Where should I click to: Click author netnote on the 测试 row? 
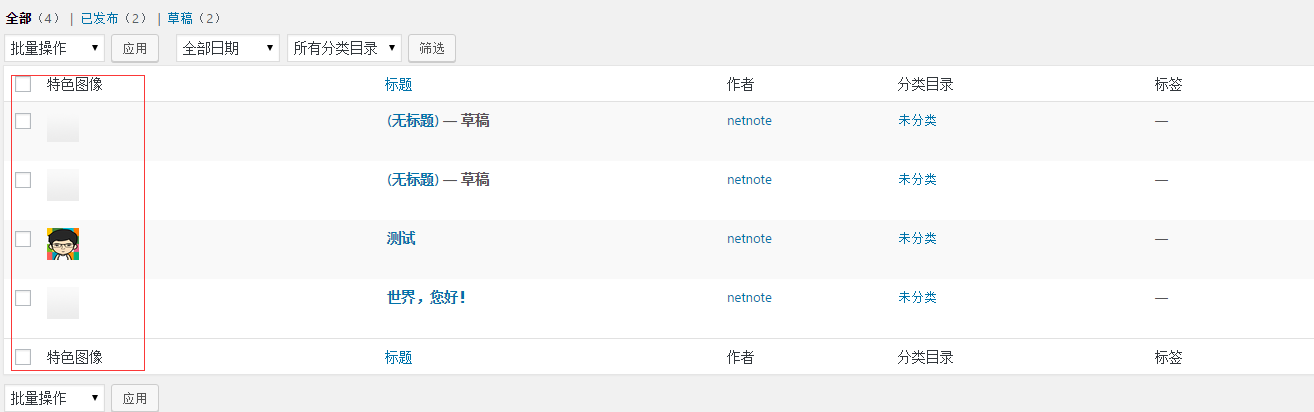[x=749, y=238]
